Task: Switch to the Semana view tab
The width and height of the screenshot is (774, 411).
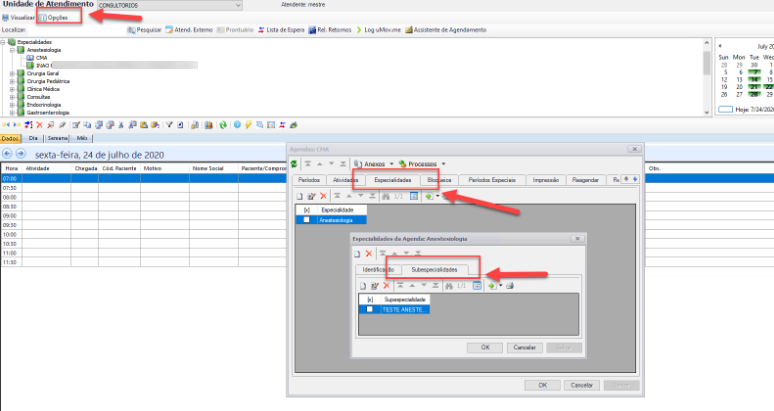Action: point(57,139)
